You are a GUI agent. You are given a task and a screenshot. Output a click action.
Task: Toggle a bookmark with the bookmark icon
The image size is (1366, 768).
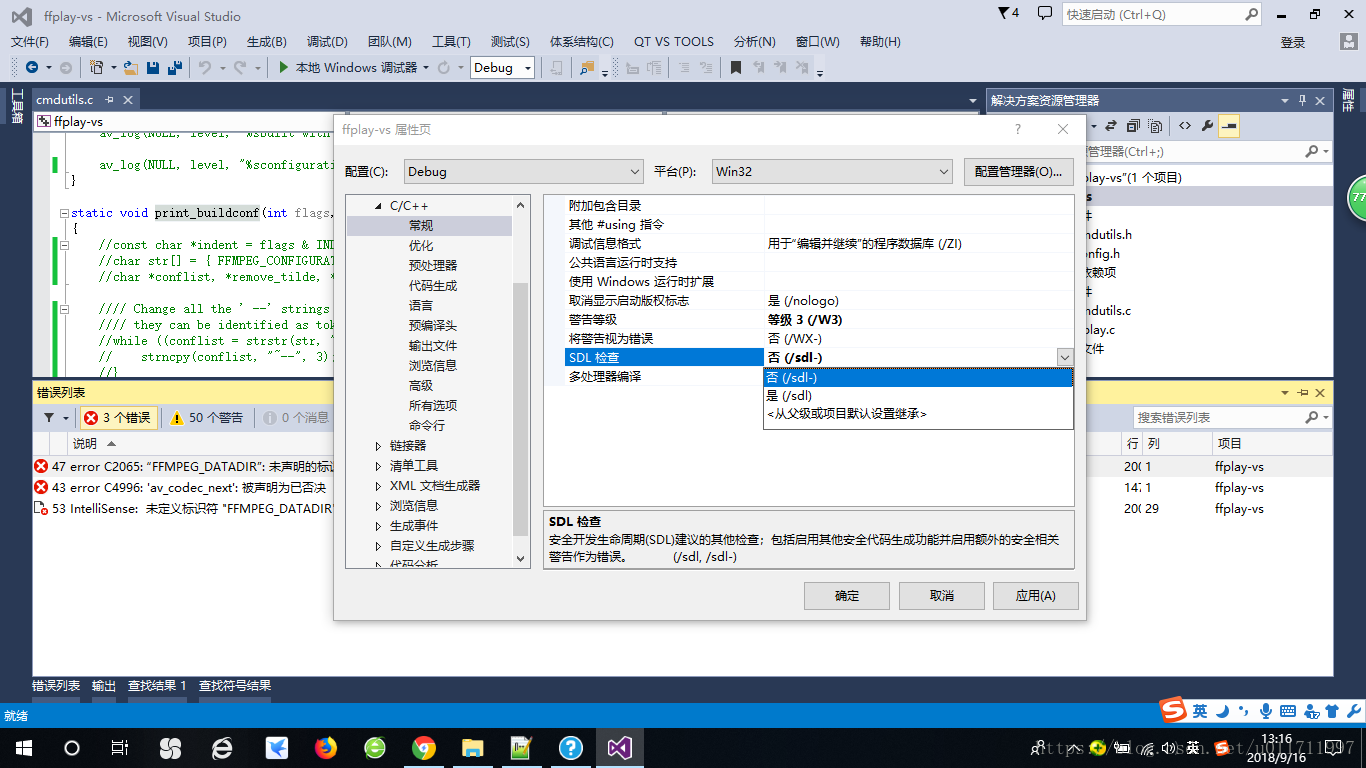(735, 67)
